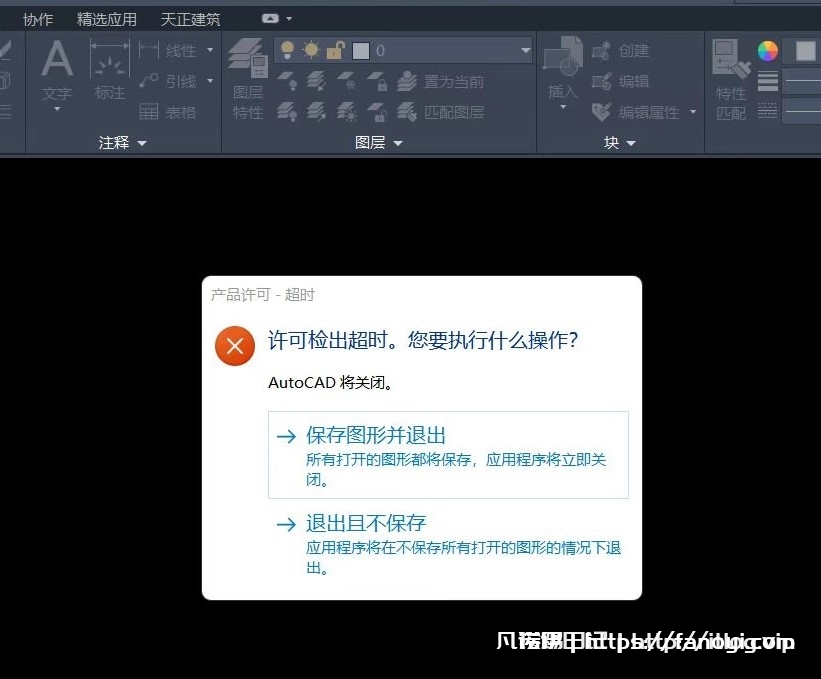This screenshot has height=679, width=821.
Task: Click the ribbon minimize button beside 天正建筑
Action: 270,19
